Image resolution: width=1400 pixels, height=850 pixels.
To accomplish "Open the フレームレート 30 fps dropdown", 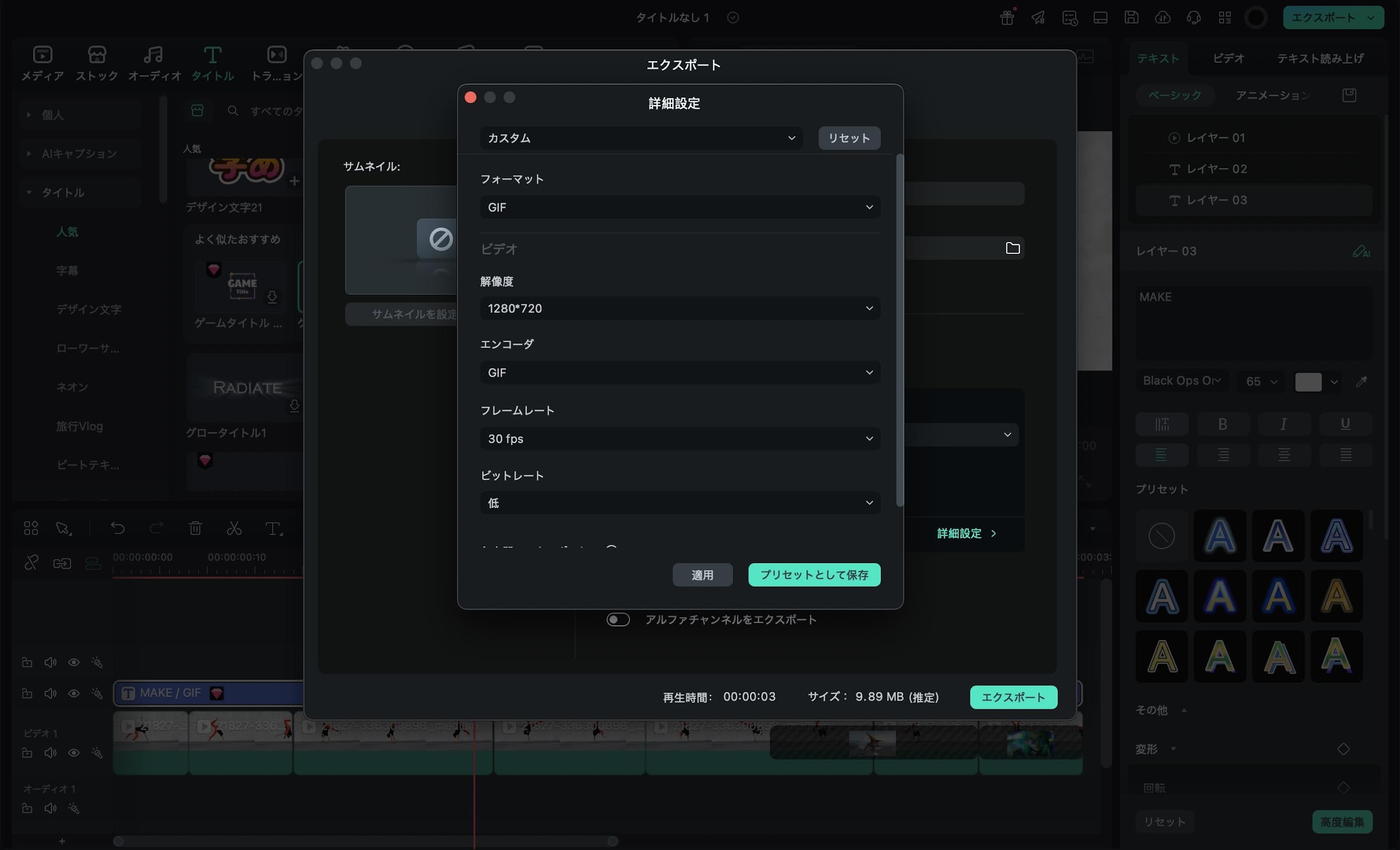I will (680, 438).
